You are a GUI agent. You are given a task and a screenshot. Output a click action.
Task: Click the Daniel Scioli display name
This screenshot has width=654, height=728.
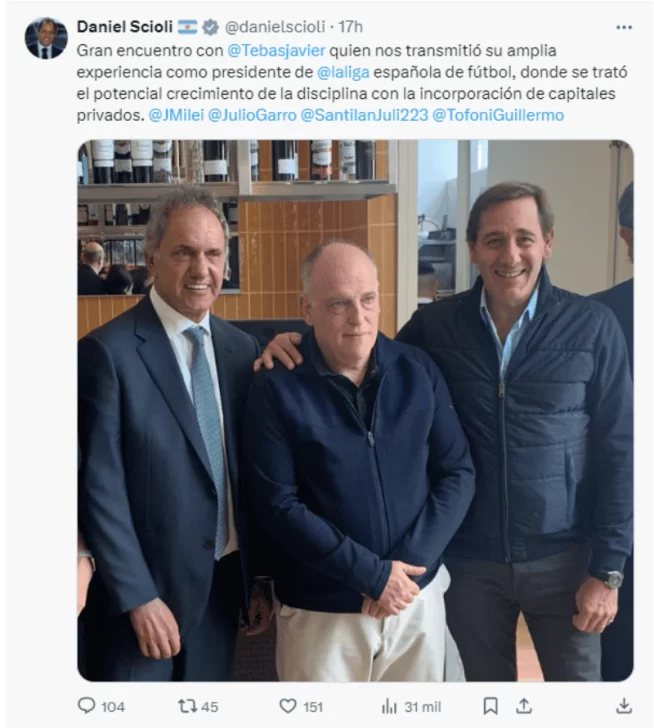tap(124, 27)
